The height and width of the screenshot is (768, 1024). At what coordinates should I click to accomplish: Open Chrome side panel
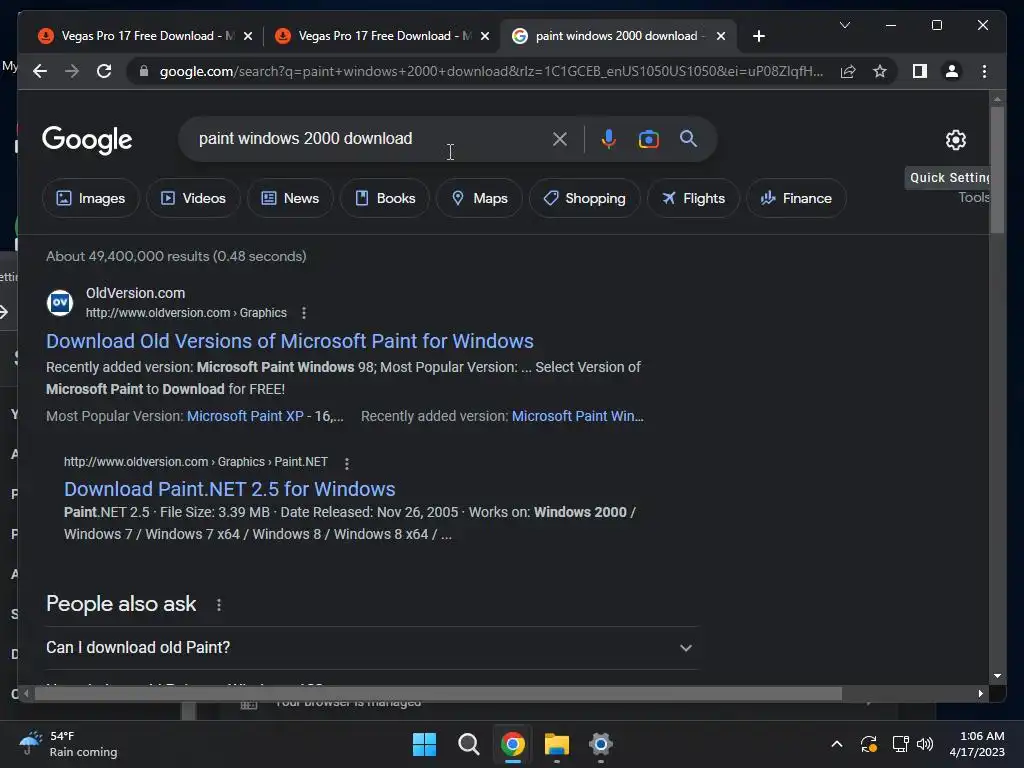click(920, 71)
